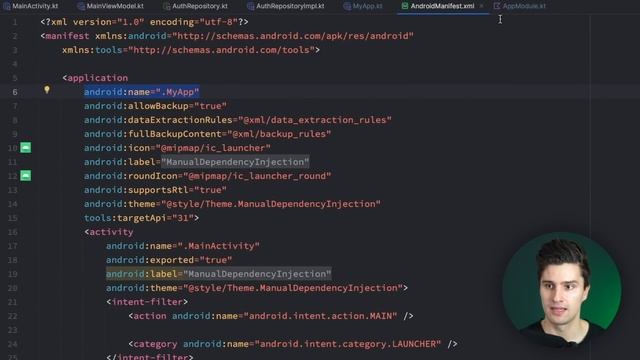Screen dimensions: 640x360
Task: Close the AndroidManifest.xml tab
Action: pyautogui.click(x=482, y=6)
